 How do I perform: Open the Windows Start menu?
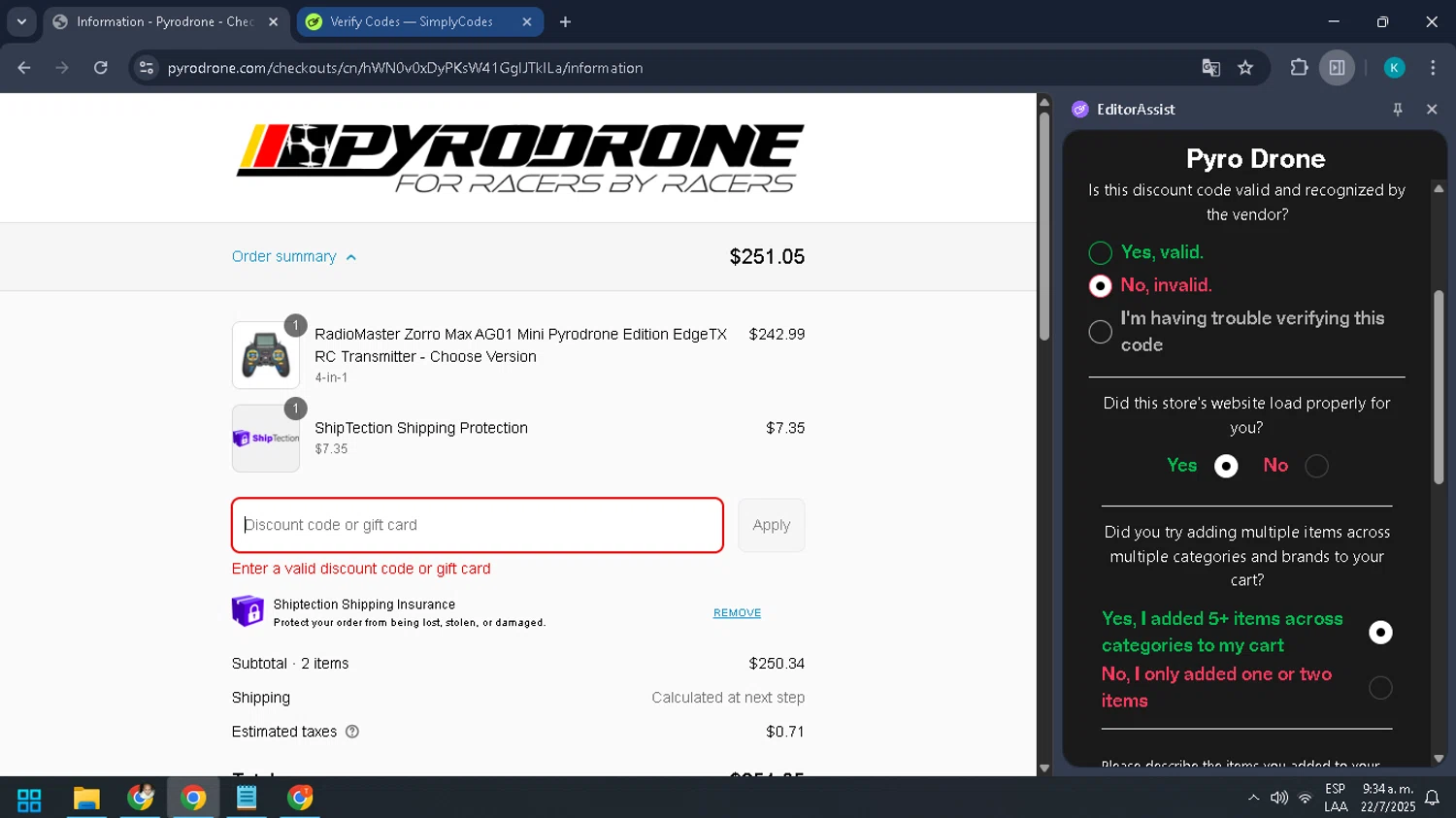click(29, 800)
